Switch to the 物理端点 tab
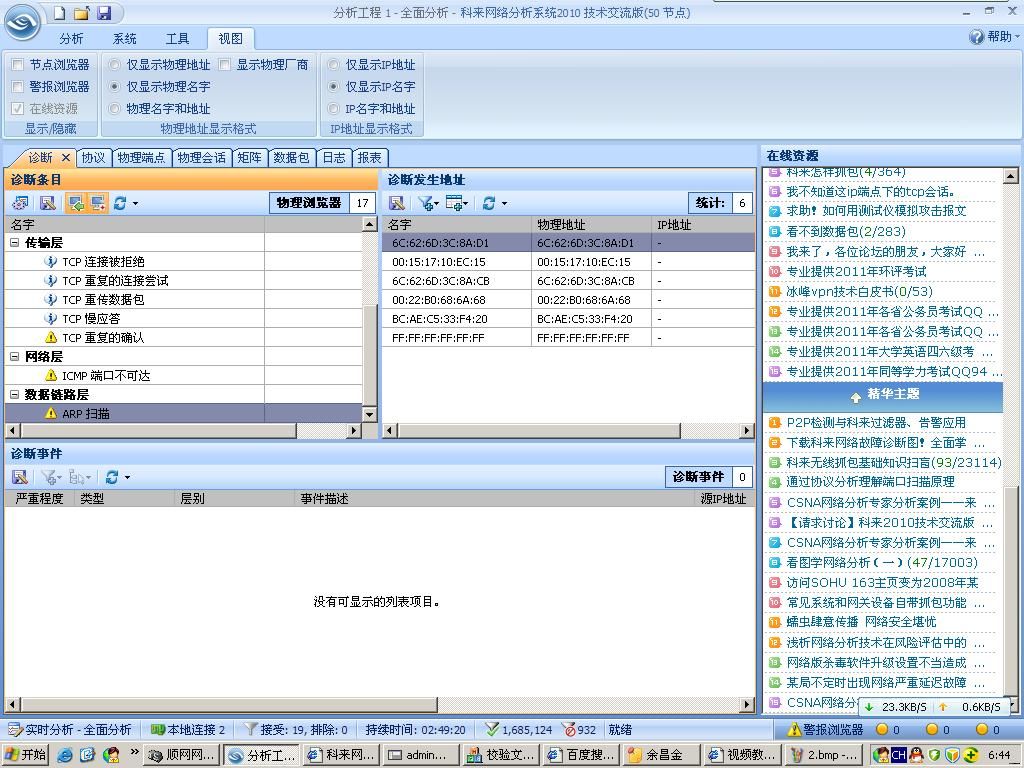The width and height of the screenshot is (1024, 768). coord(141,158)
